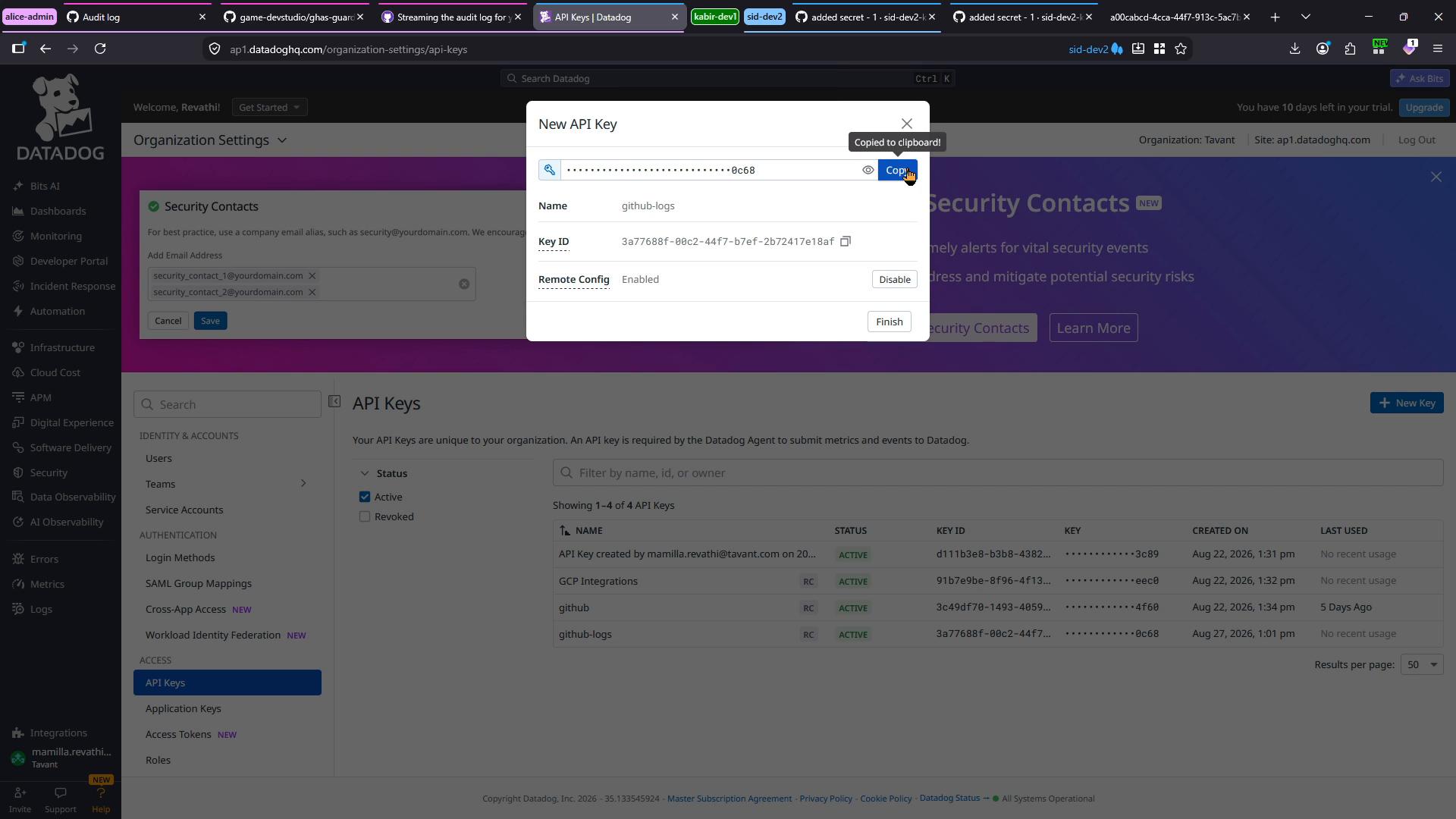This screenshot has width=1456, height=819.
Task: Copy the new API key
Action: coord(897,170)
